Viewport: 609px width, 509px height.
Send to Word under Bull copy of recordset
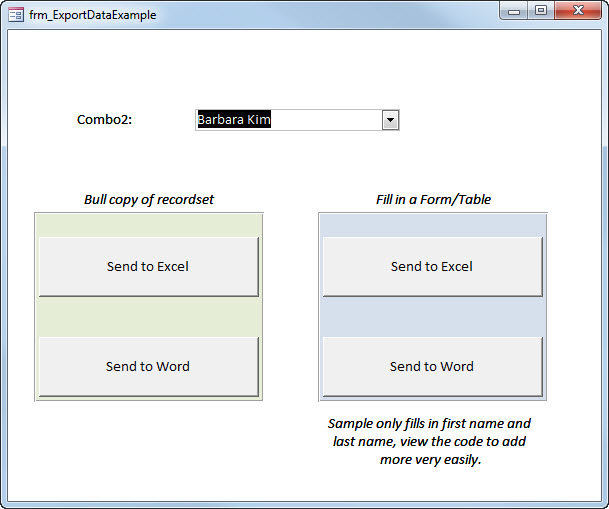[149, 367]
